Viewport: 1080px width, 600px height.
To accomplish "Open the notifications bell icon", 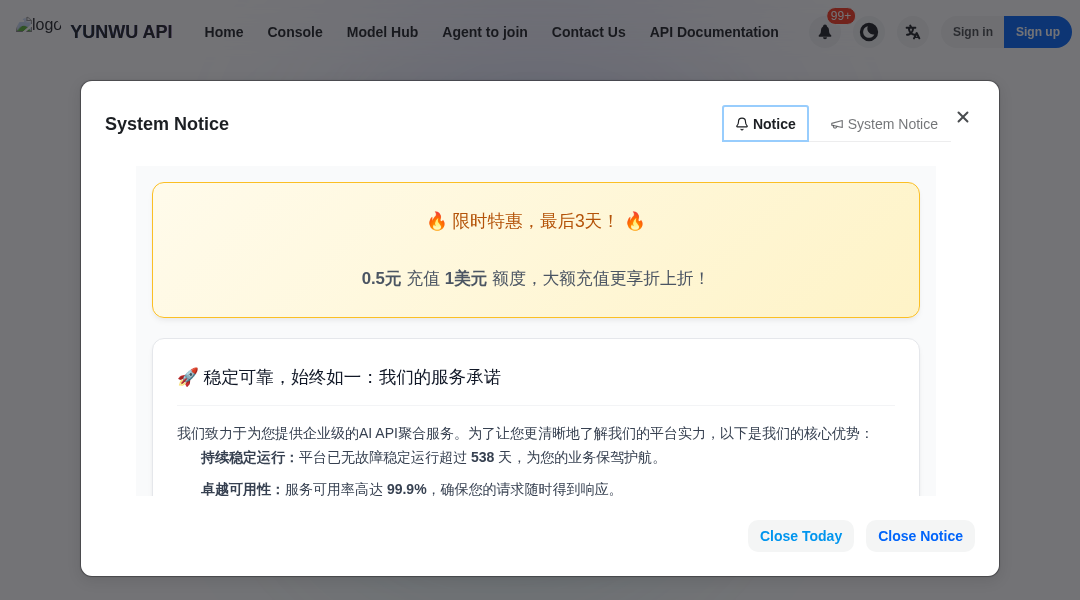I will pyautogui.click(x=825, y=32).
